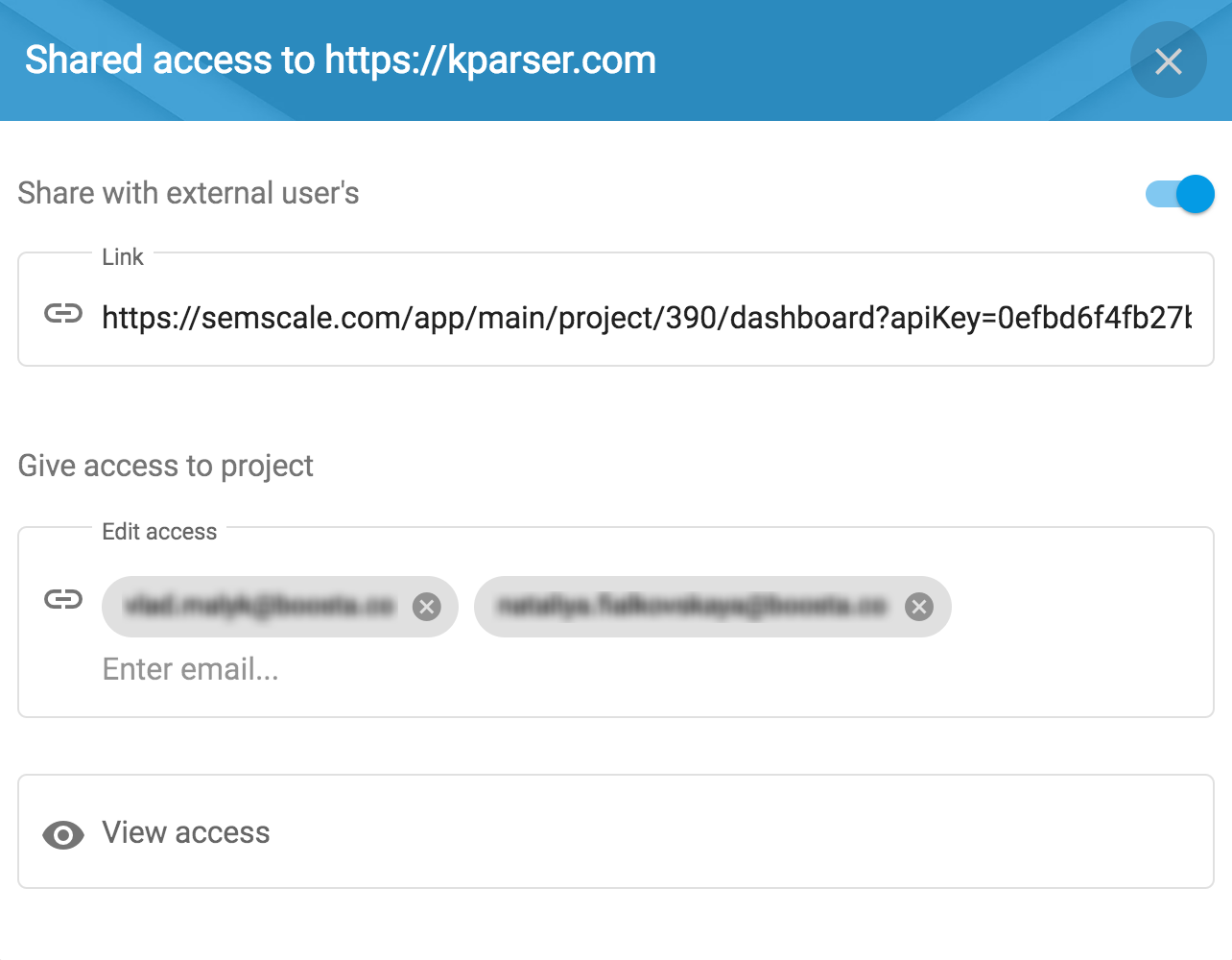This screenshot has height=960, width=1232.
Task: Remove the shorter blurred email chip
Action: [x=427, y=606]
